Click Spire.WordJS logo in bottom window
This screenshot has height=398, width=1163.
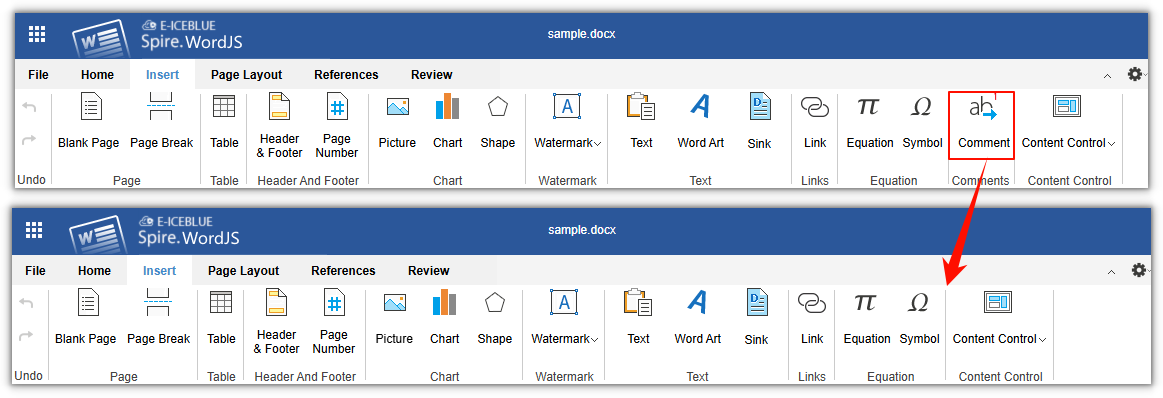[x=154, y=233]
